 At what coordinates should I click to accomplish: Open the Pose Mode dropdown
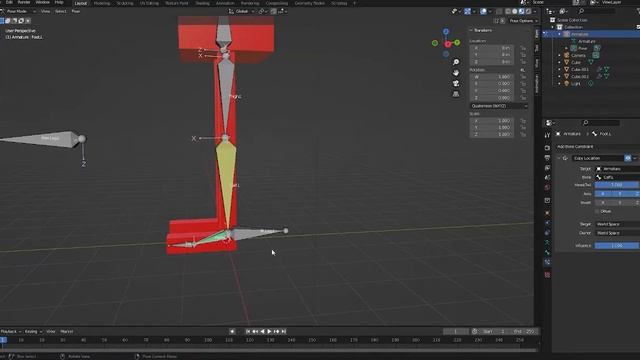pyautogui.click(x=18, y=11)
